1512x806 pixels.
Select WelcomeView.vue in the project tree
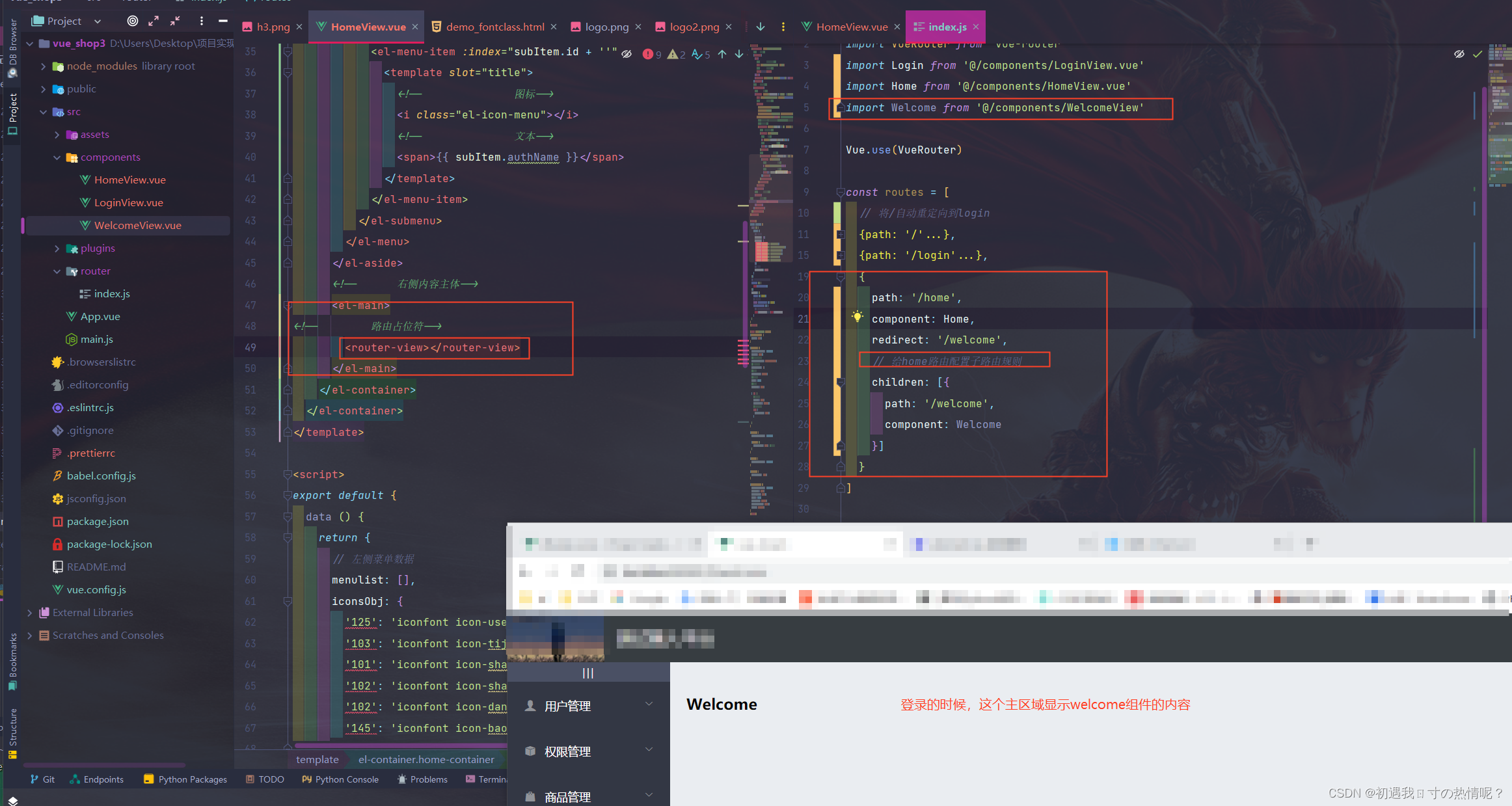pyautogui.click(x=137, y=226)
